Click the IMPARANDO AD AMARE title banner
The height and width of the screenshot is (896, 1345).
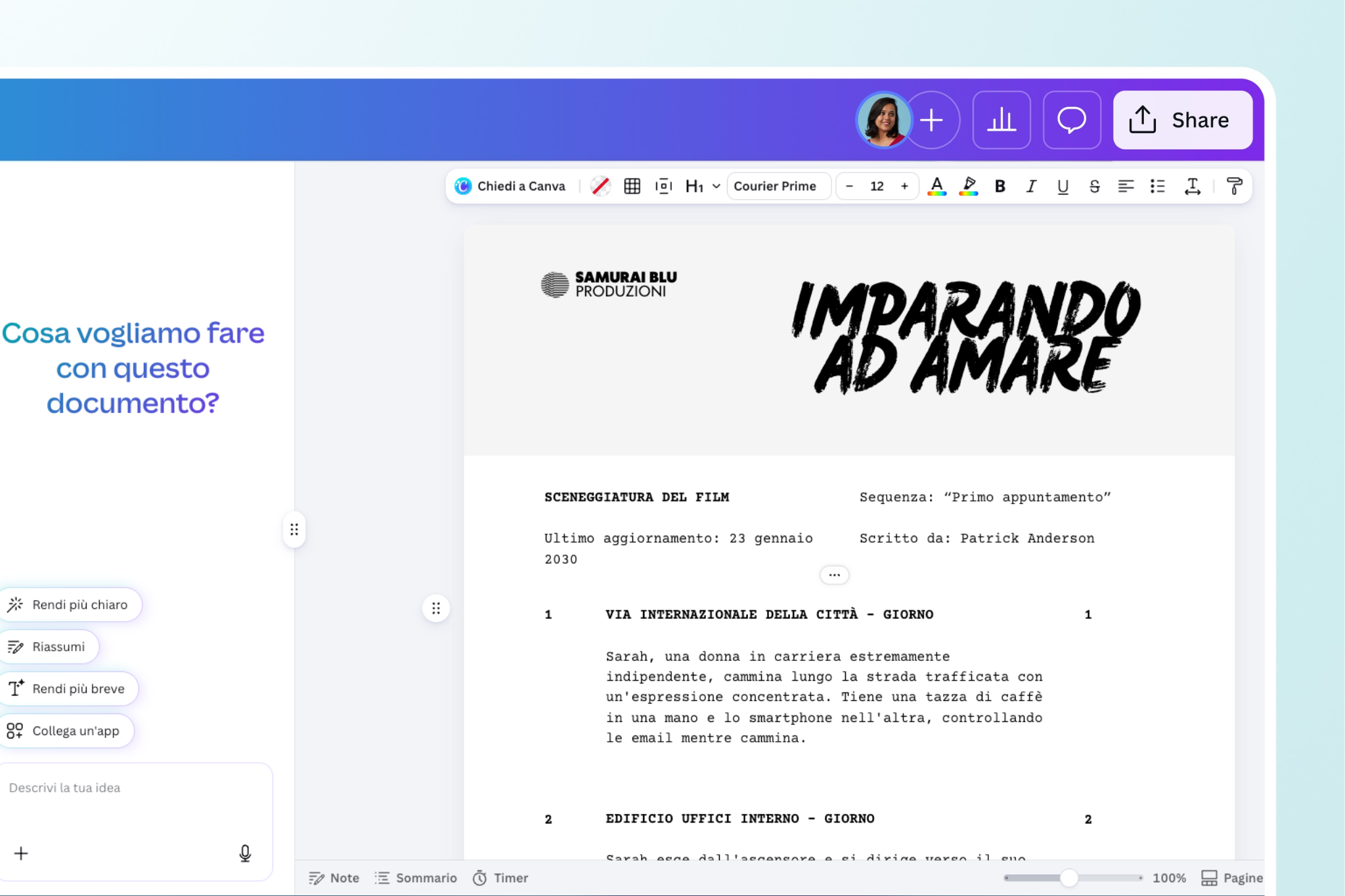965,337
